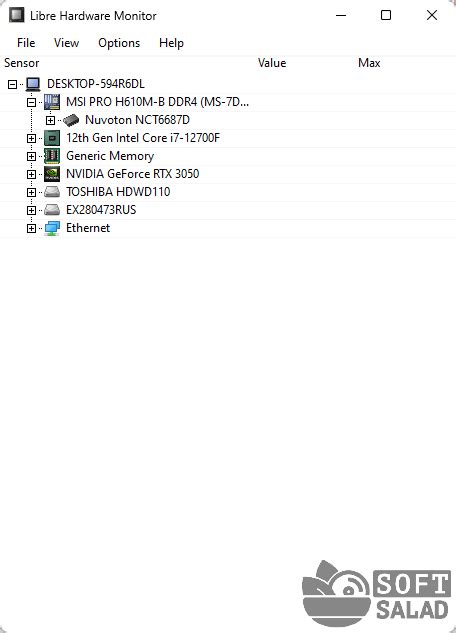This screenshot has height=633, width=456.
Task: Select the Generic Memory tree item
Action: pyautogui.click(x=110, y=156)
